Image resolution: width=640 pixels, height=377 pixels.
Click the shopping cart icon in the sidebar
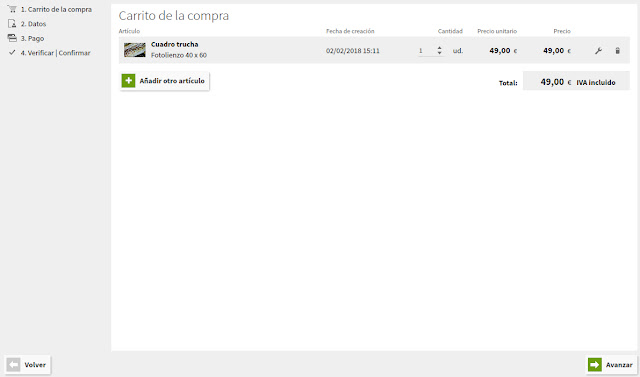tap(12, 9)
